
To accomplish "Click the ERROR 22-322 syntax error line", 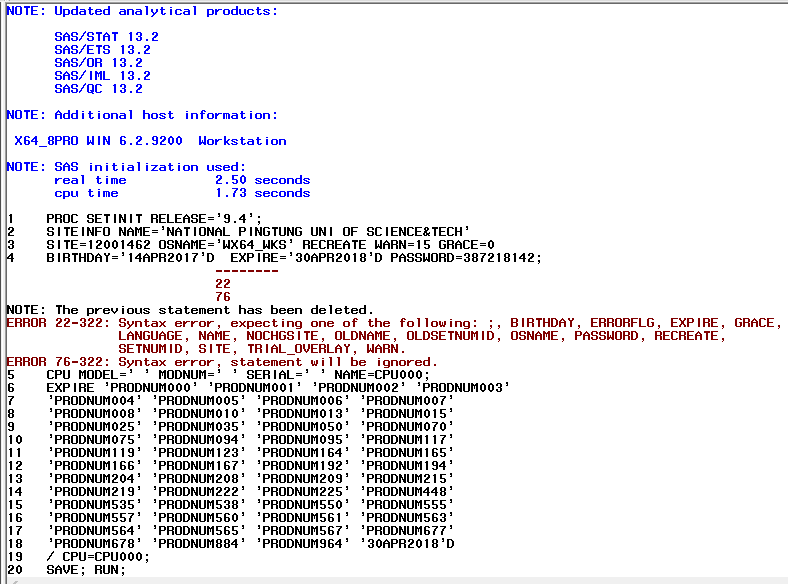I will [x=395, y=323].
